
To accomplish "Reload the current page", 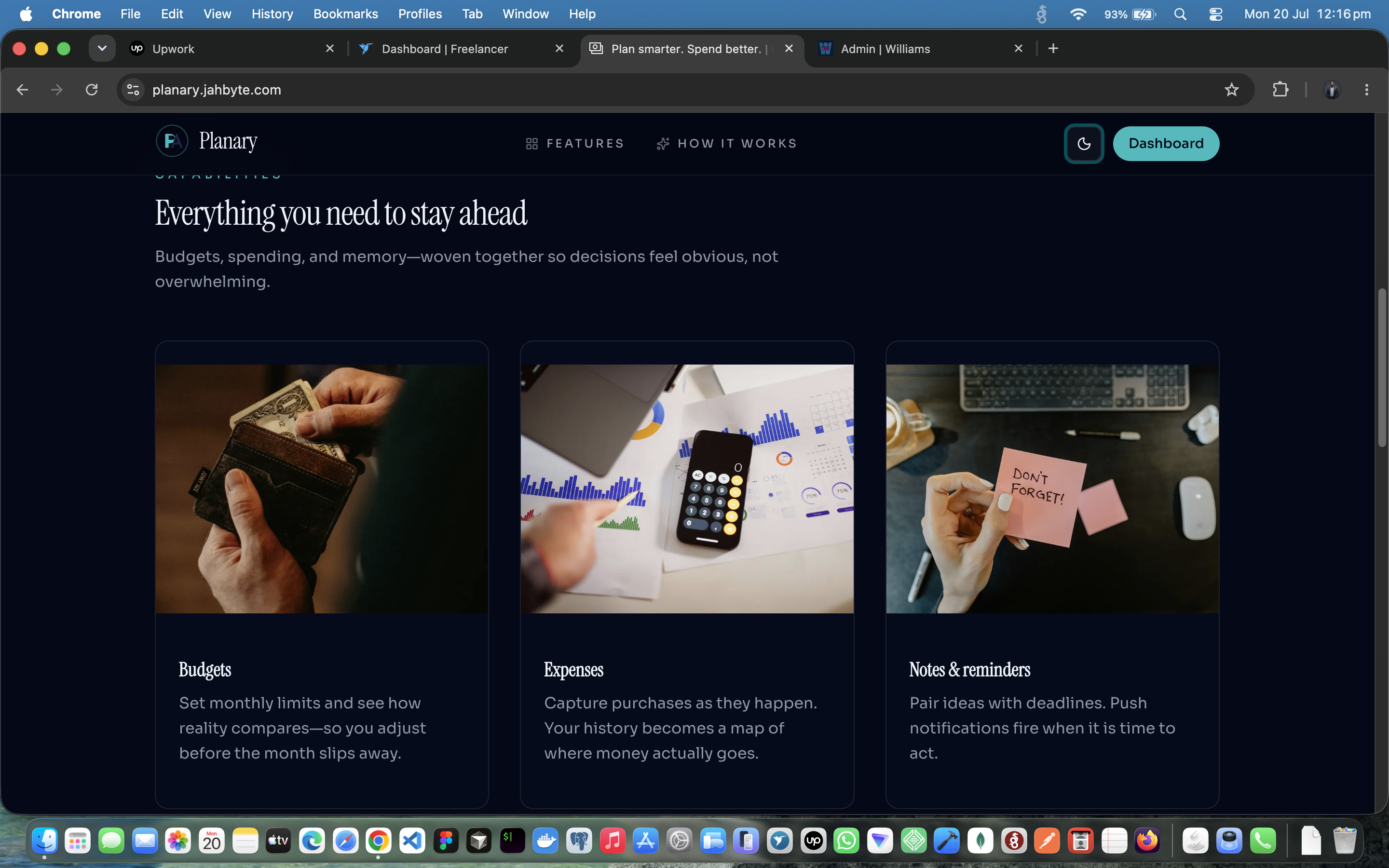I will [x=92, y=90].
